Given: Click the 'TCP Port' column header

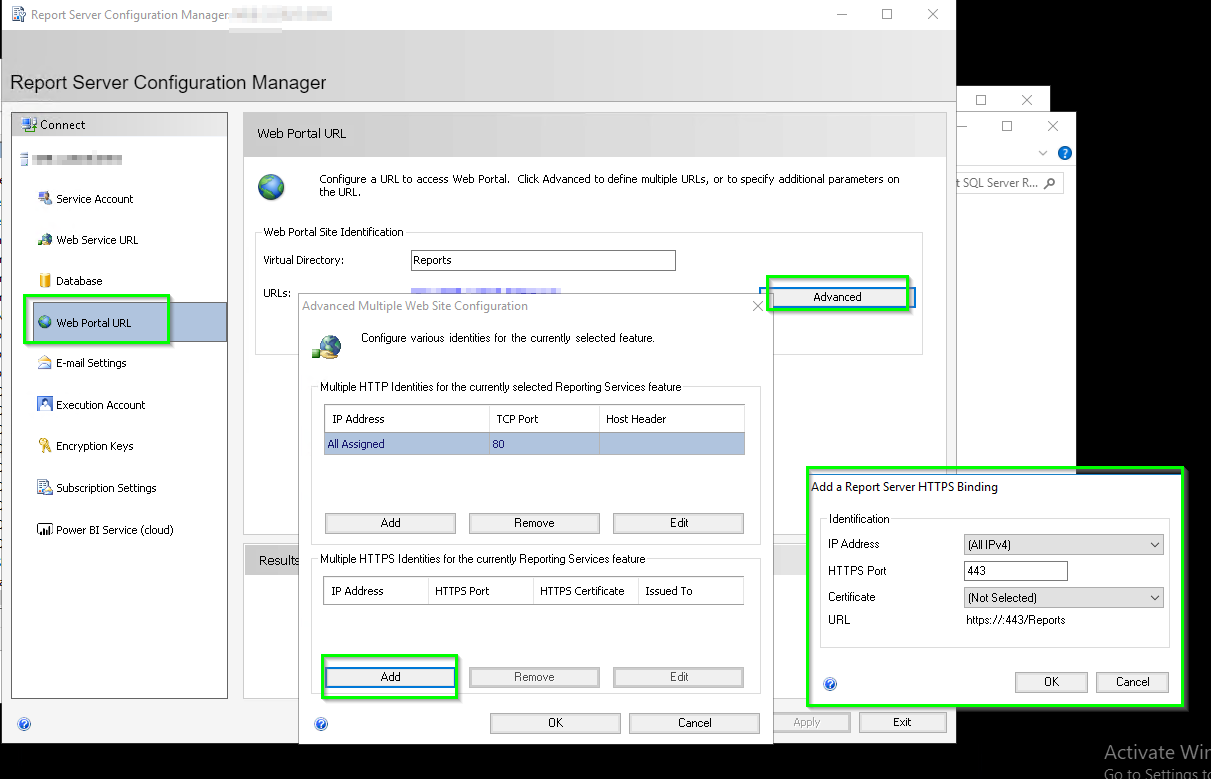Looking at the screenshot, I should coord(544,419).
